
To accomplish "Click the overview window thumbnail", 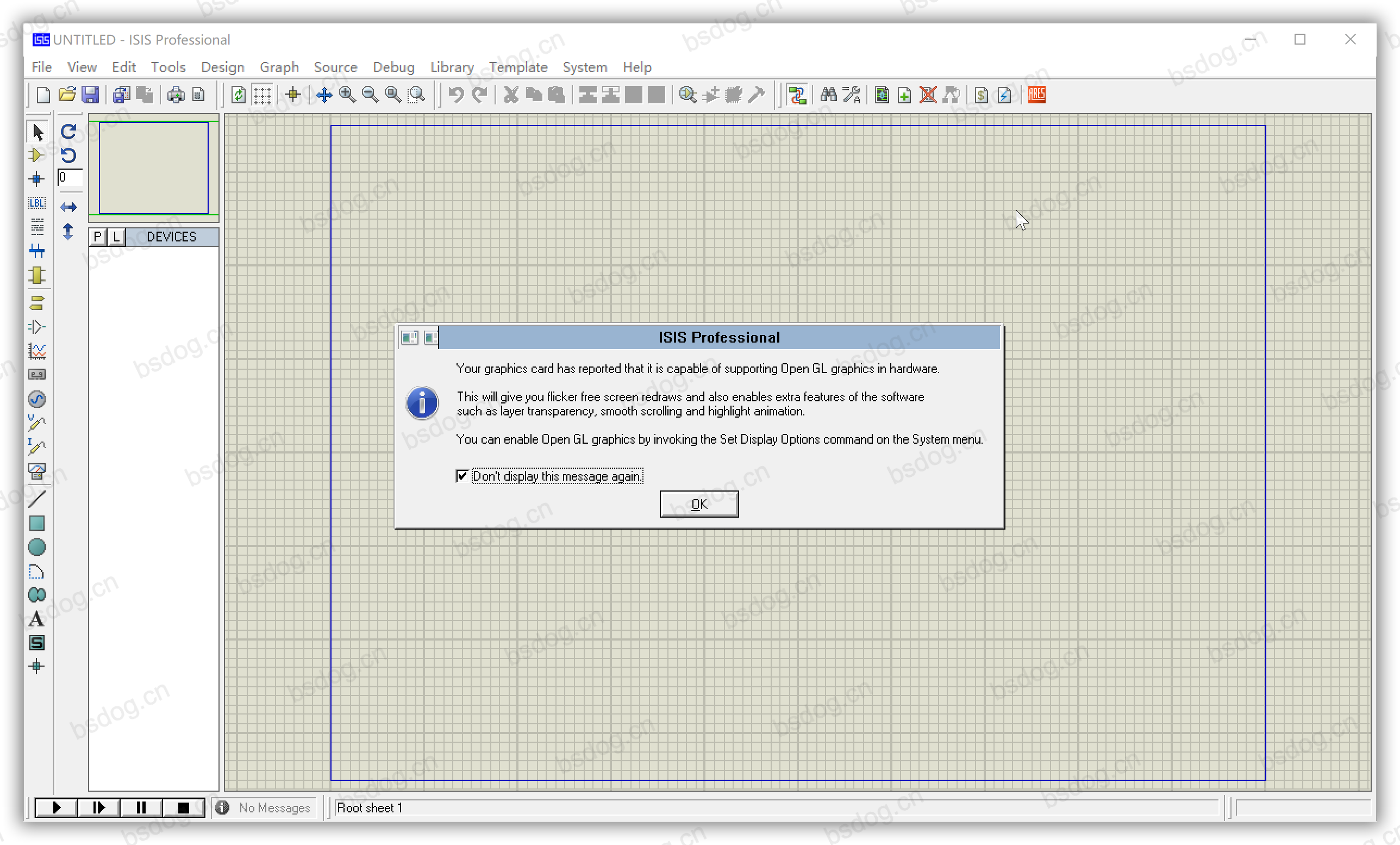I will 153,169.
